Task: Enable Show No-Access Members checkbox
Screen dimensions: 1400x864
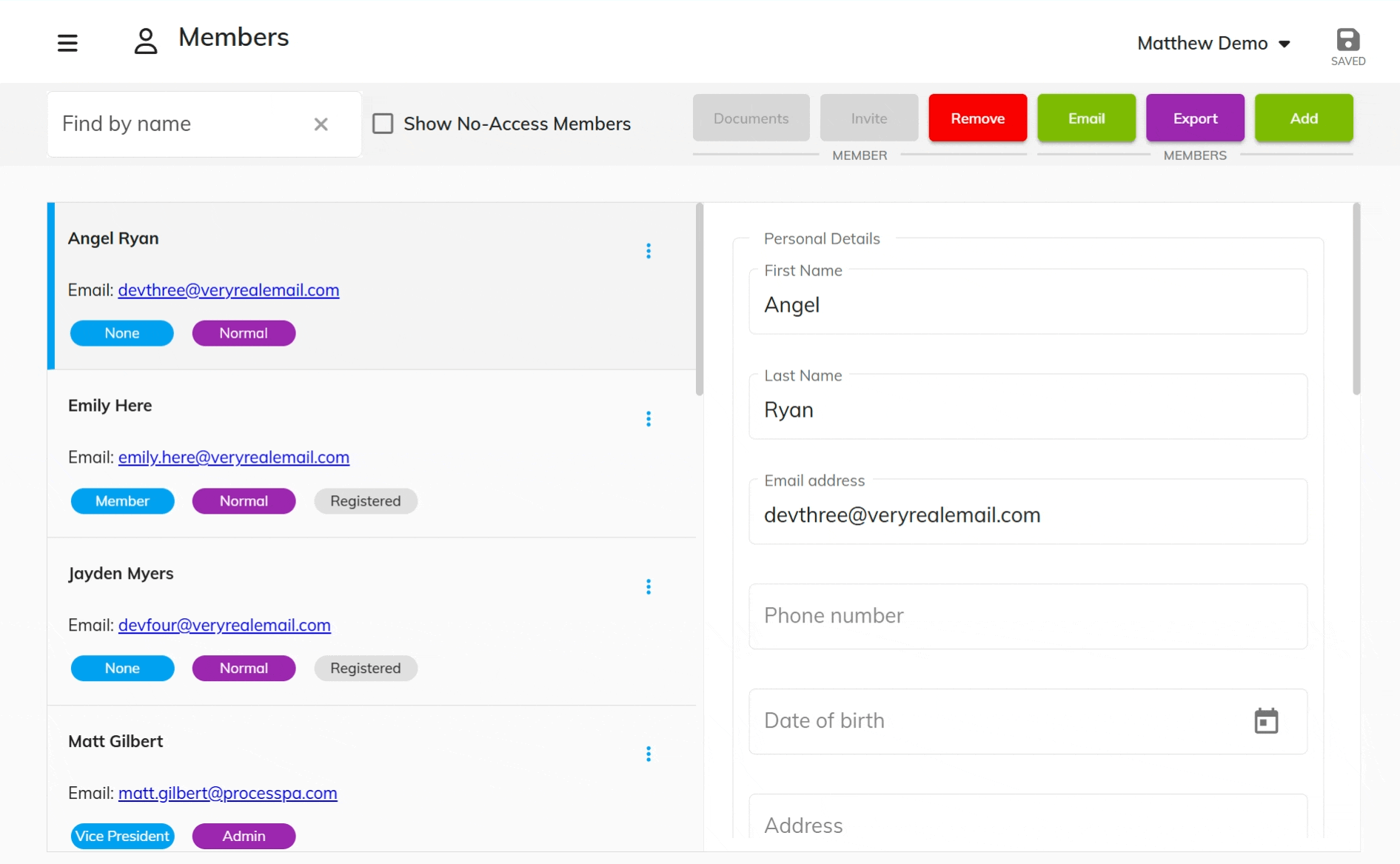Action: [383, 124]
